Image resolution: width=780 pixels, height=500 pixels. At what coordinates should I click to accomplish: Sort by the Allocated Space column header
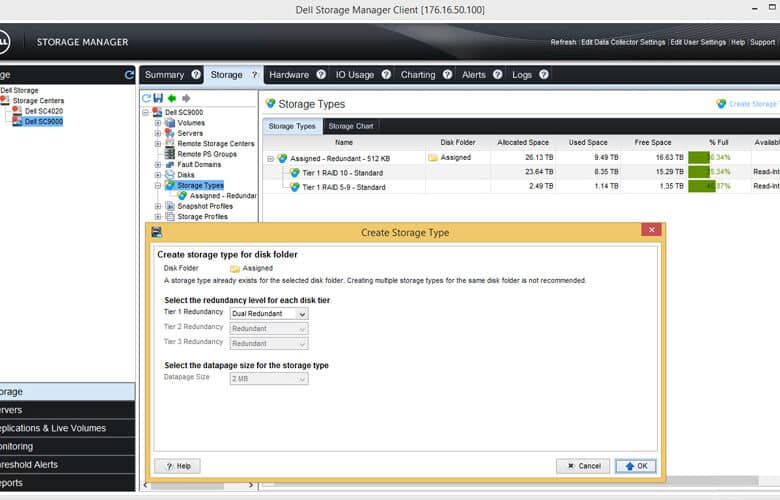(x=523, y=142)
